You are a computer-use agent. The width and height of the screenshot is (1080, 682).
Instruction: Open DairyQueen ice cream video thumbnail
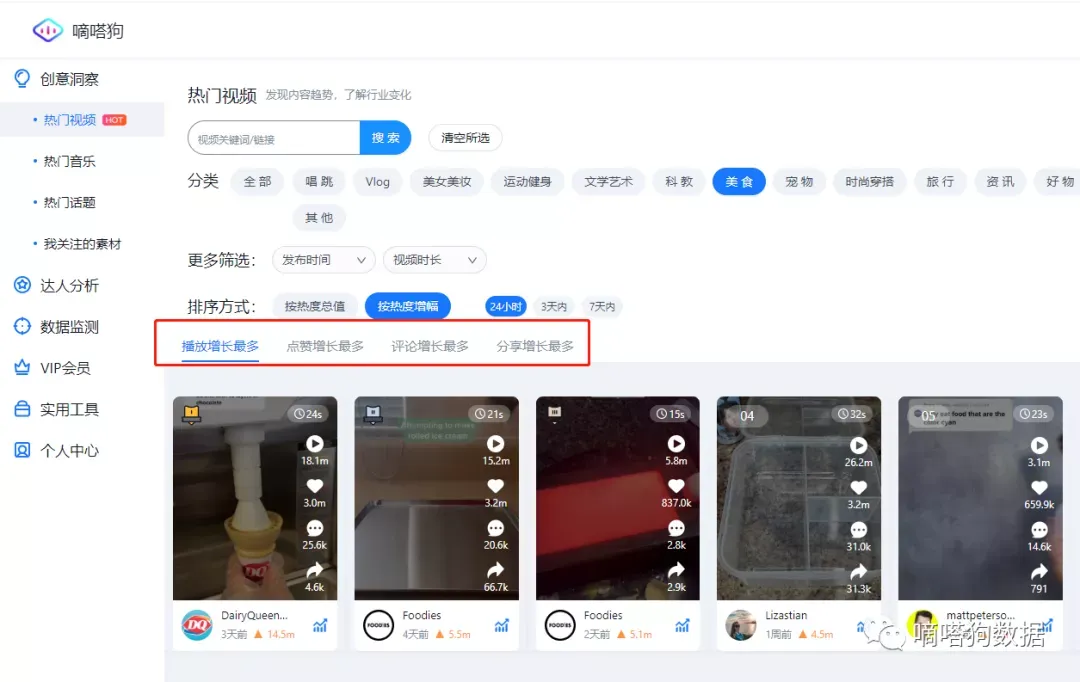(255, 498)
